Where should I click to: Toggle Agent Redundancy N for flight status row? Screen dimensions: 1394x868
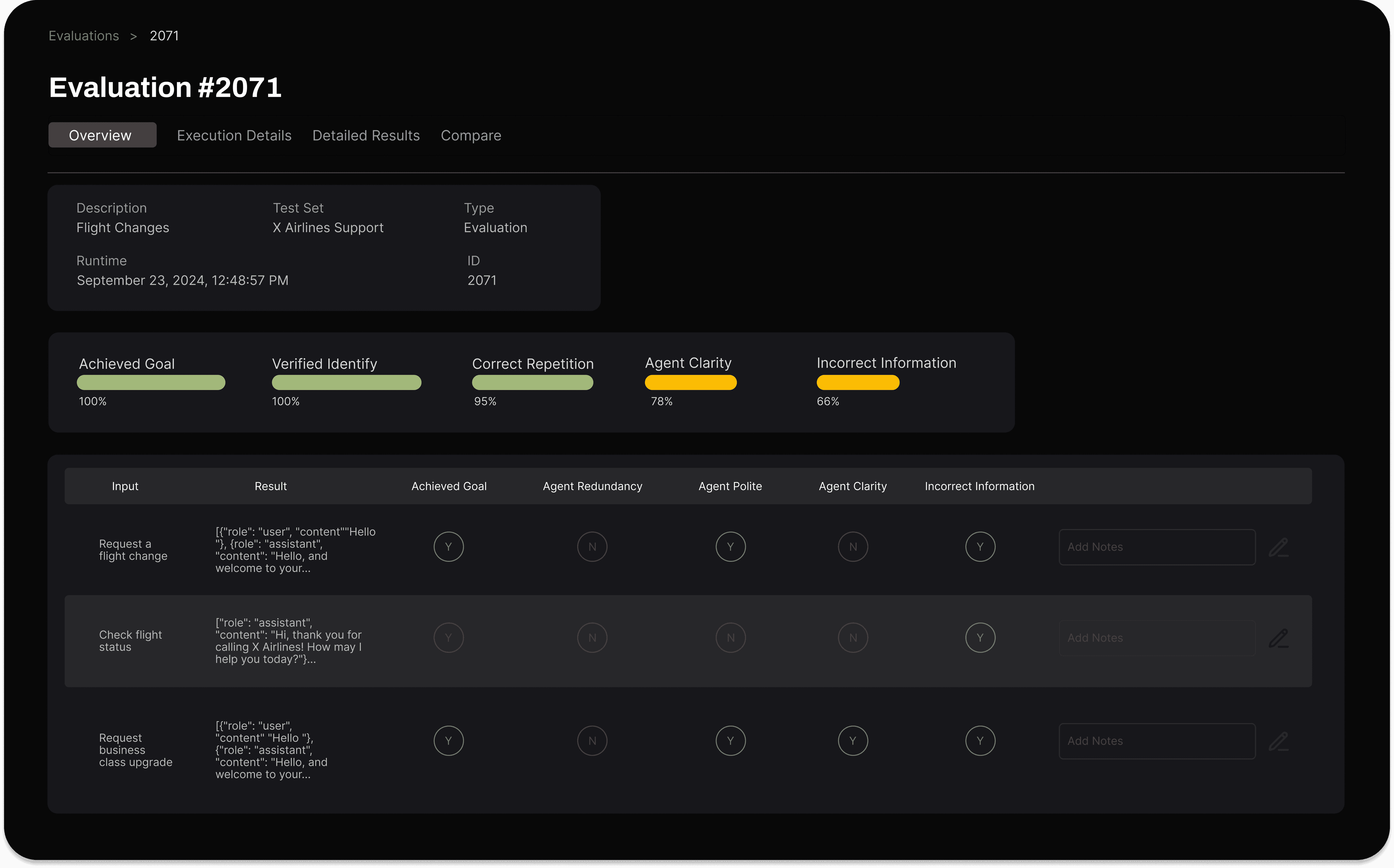tap(592, 638)
